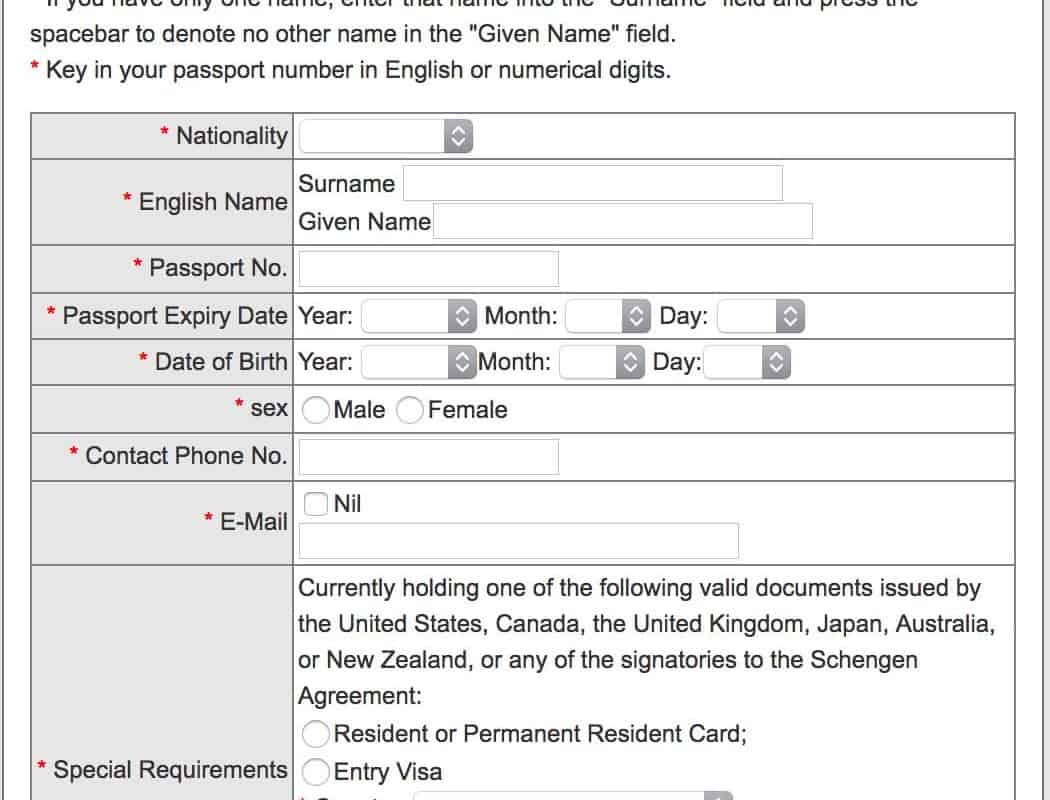Open Date of Birth Year dropdown
The image size is (1050, 800).
(x=417, y=362)
